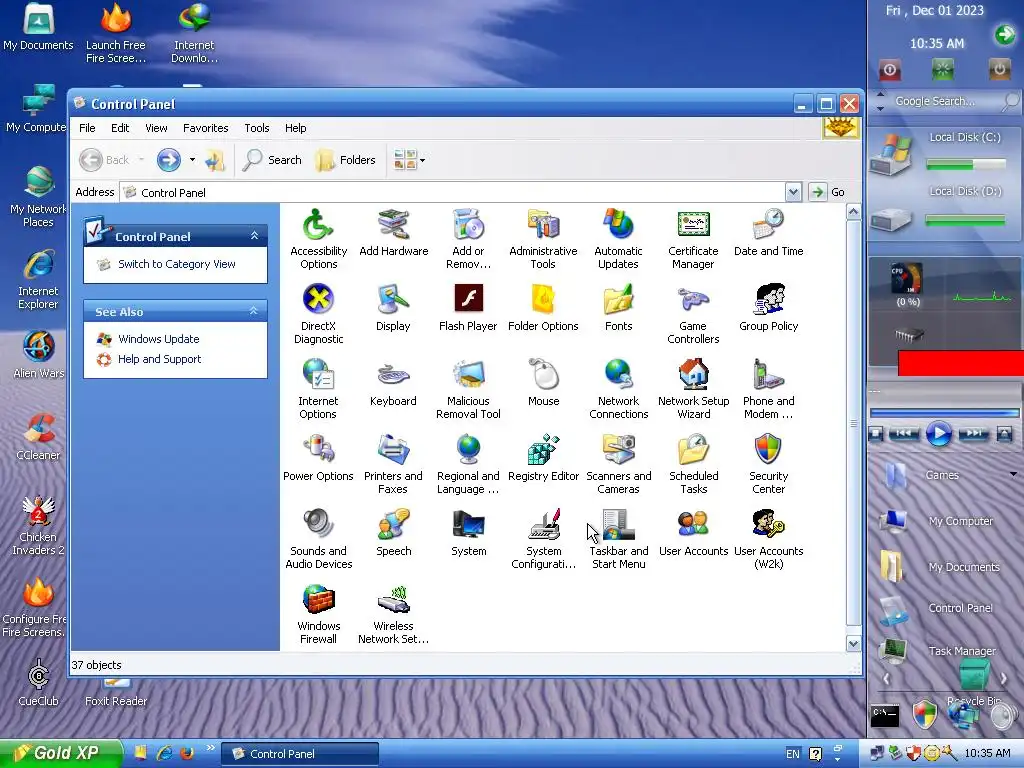Click the Local Disk (C:) usage bar
The image size is (1024, 768).
(965, 165)
